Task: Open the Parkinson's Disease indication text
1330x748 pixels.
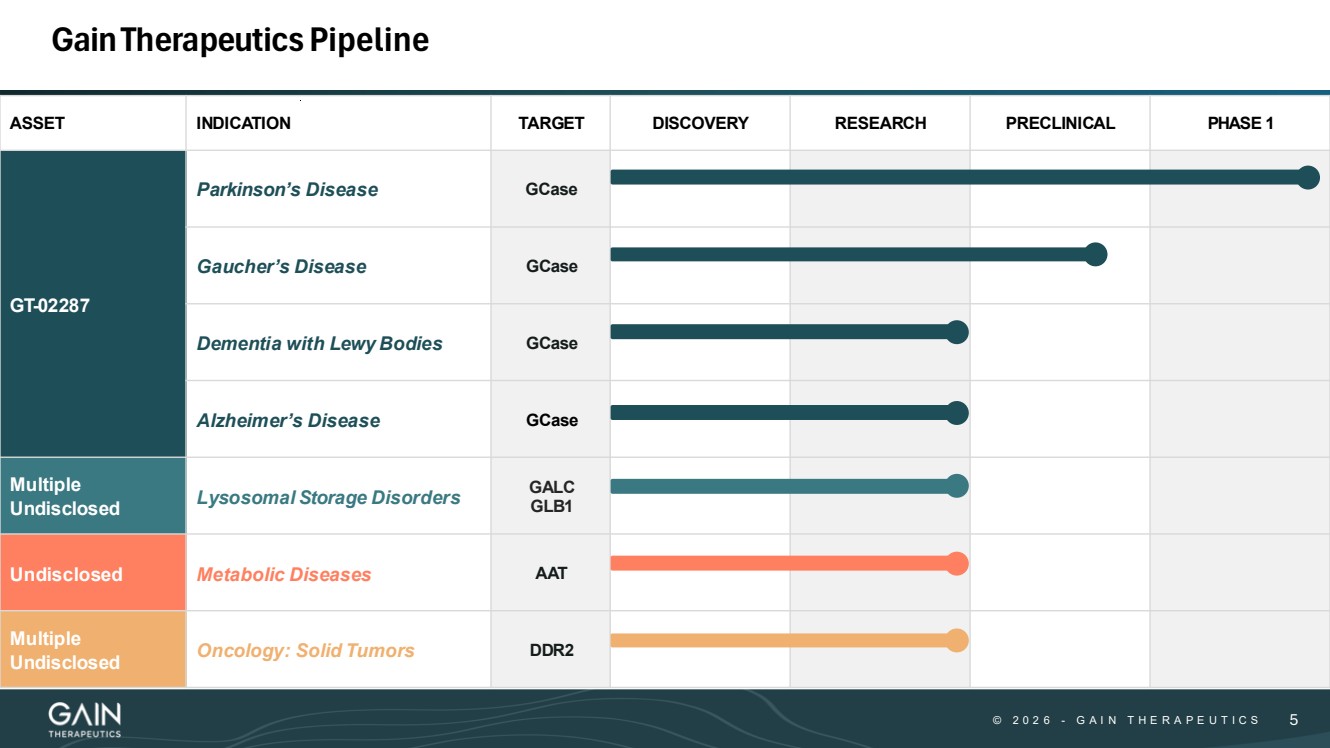Action: tap(287, 190)
